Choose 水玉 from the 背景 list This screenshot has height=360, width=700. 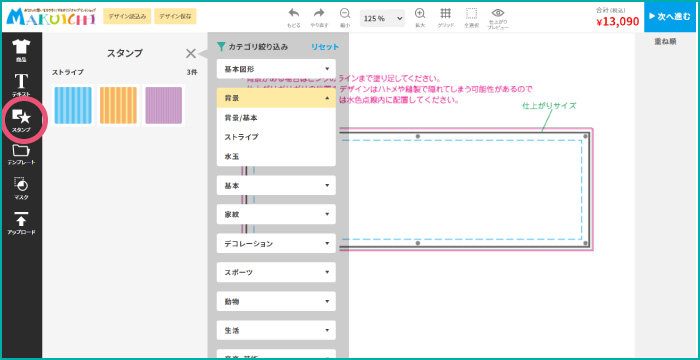pyautogui.click(x=276, y=156)
